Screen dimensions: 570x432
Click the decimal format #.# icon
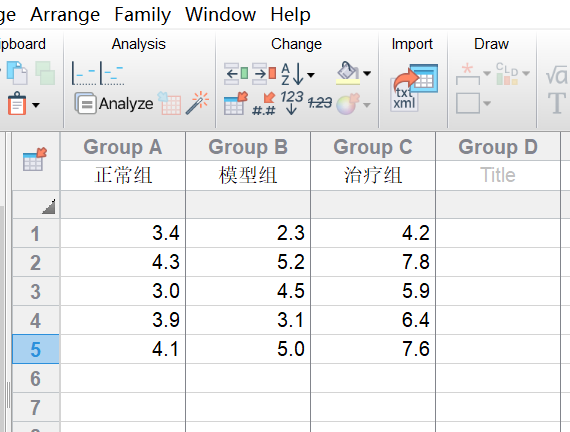(x=264, y=104)
